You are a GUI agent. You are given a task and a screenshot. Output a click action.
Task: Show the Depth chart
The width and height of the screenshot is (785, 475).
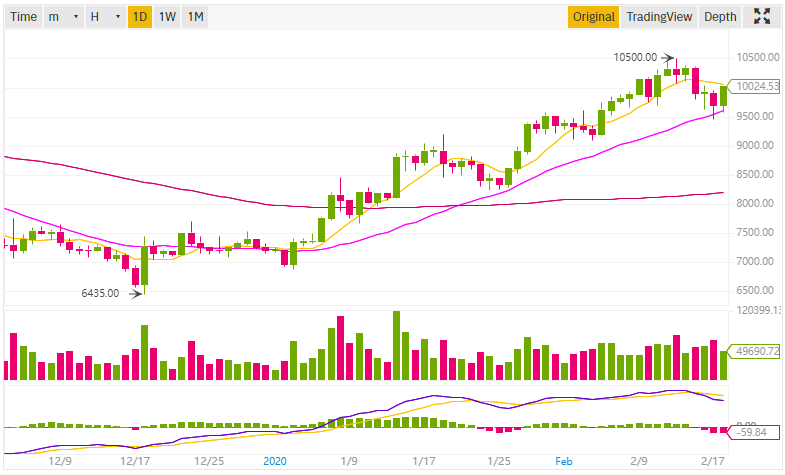(720, 17)
